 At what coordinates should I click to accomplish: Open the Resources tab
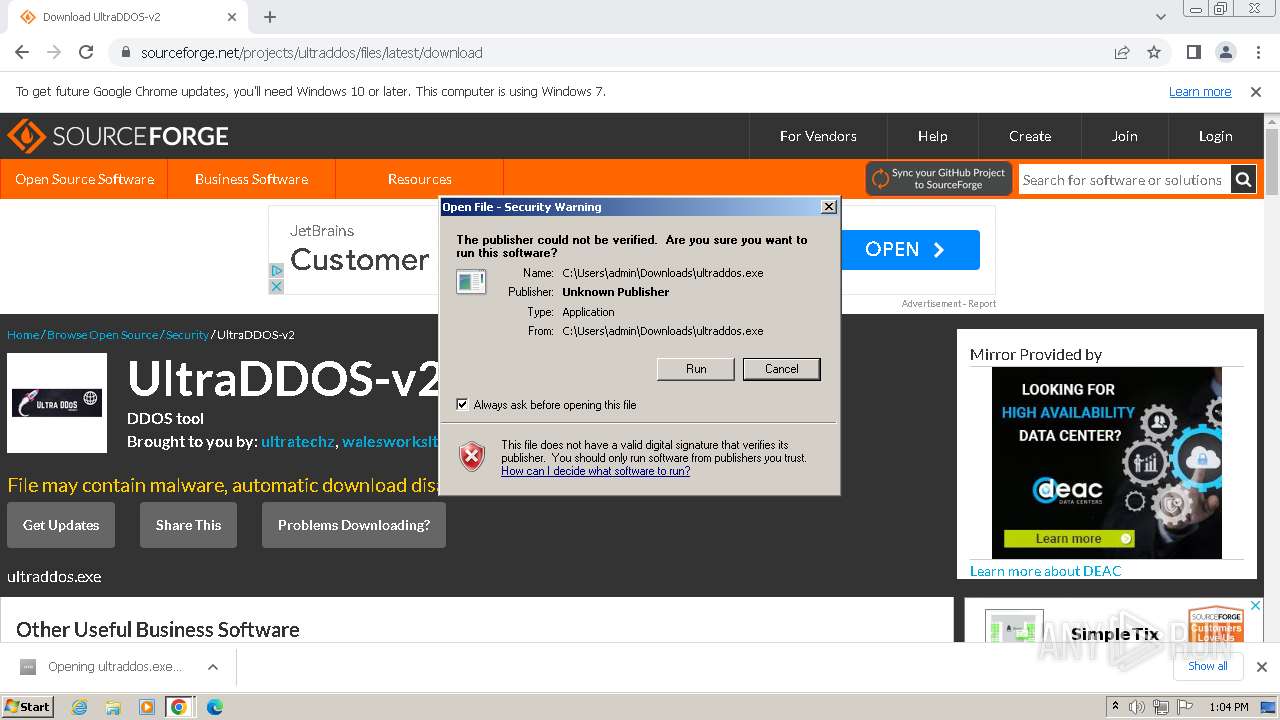tap(419, 179)
